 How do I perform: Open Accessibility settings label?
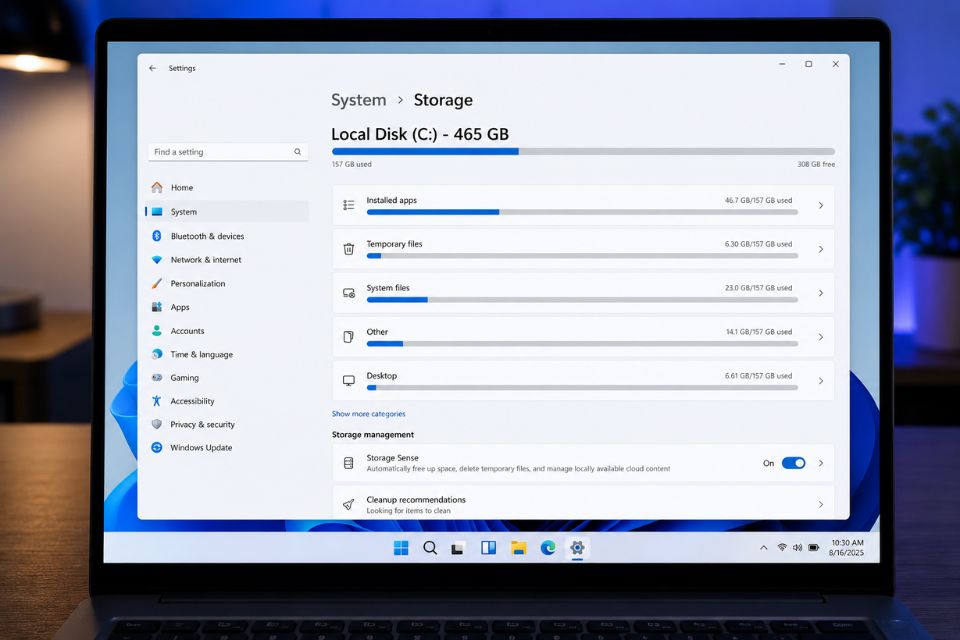coord(192,401)
